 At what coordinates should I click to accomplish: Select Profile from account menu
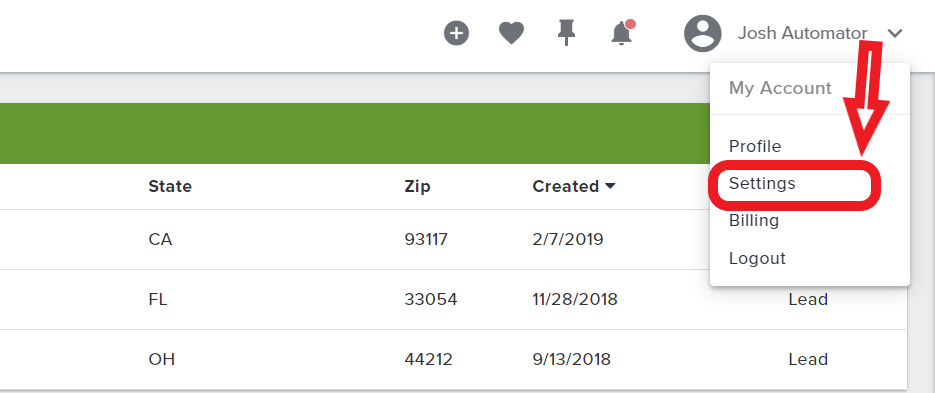[x=754, y=146]
